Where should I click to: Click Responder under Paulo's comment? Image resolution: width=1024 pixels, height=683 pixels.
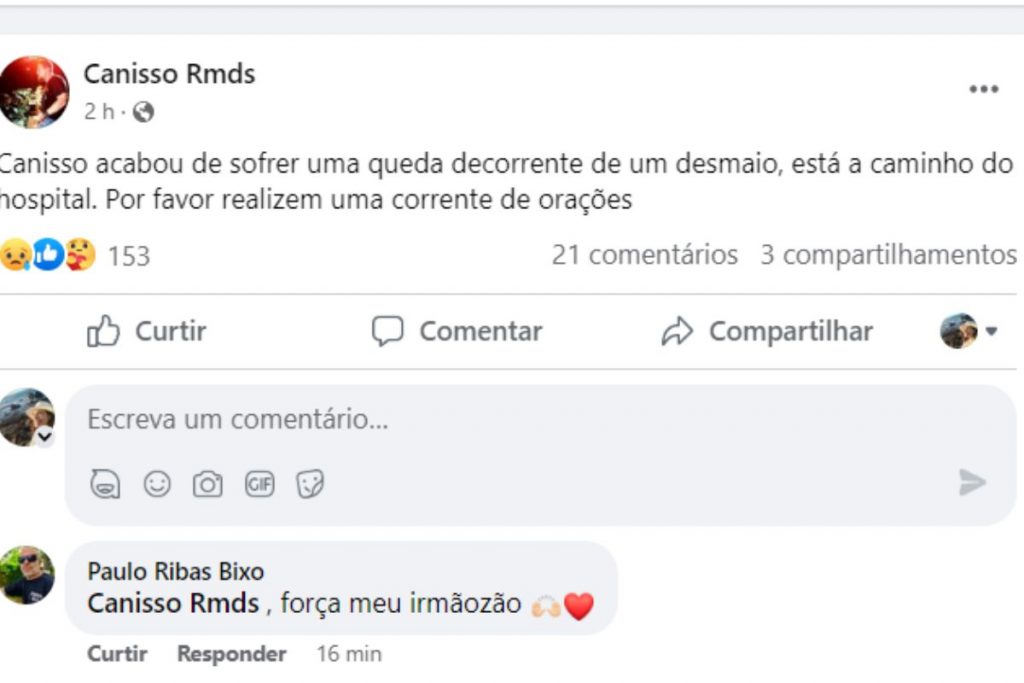pyautogui.click(x=231, y=654)
